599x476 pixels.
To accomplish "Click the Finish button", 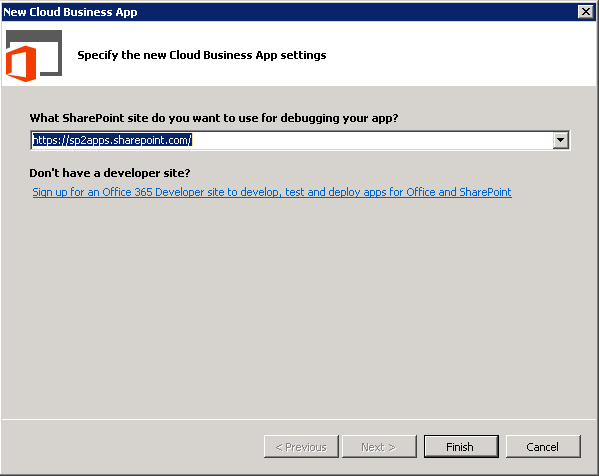I will point(461,446).
